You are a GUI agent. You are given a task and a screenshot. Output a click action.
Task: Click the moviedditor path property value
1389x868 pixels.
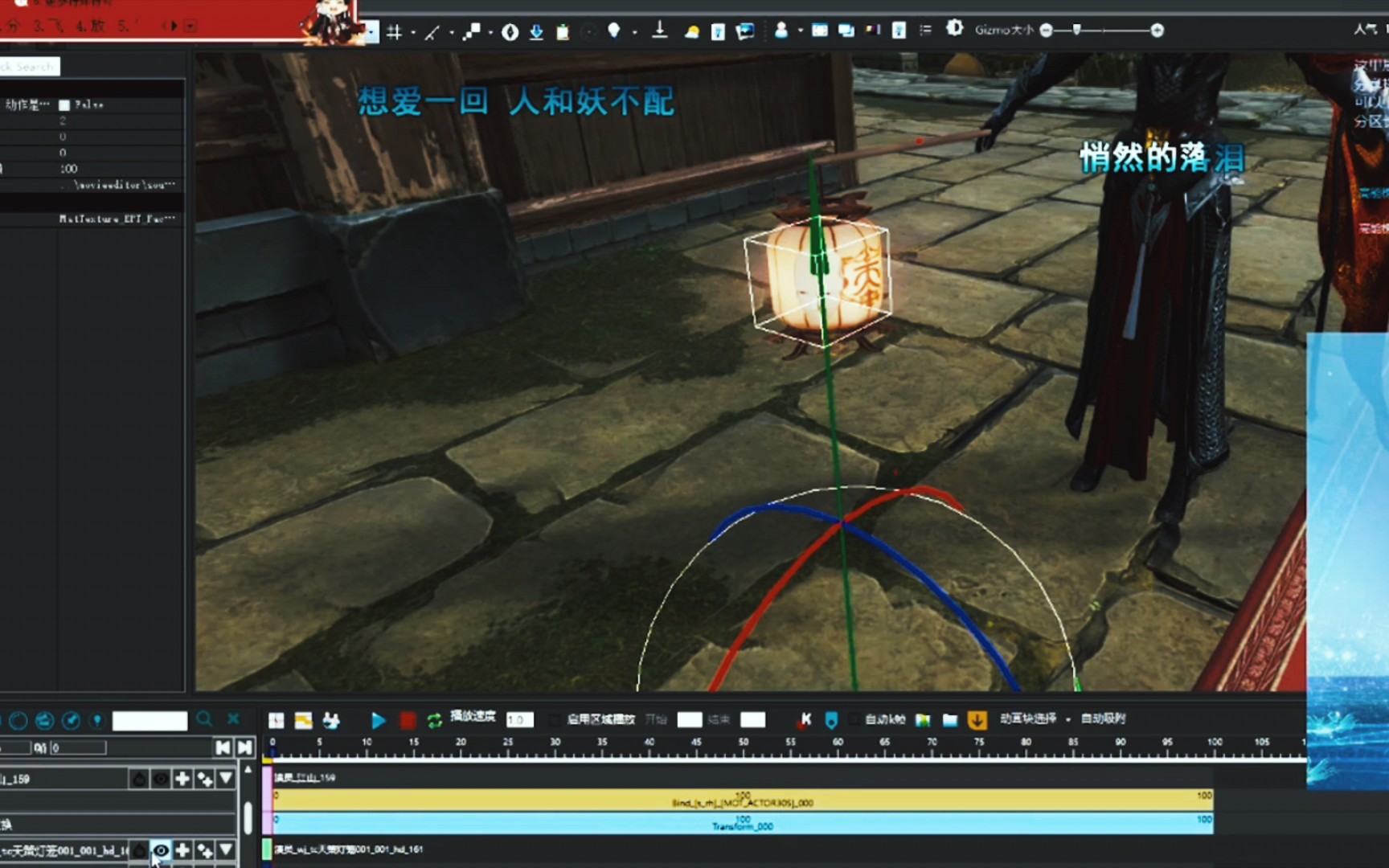117,185
